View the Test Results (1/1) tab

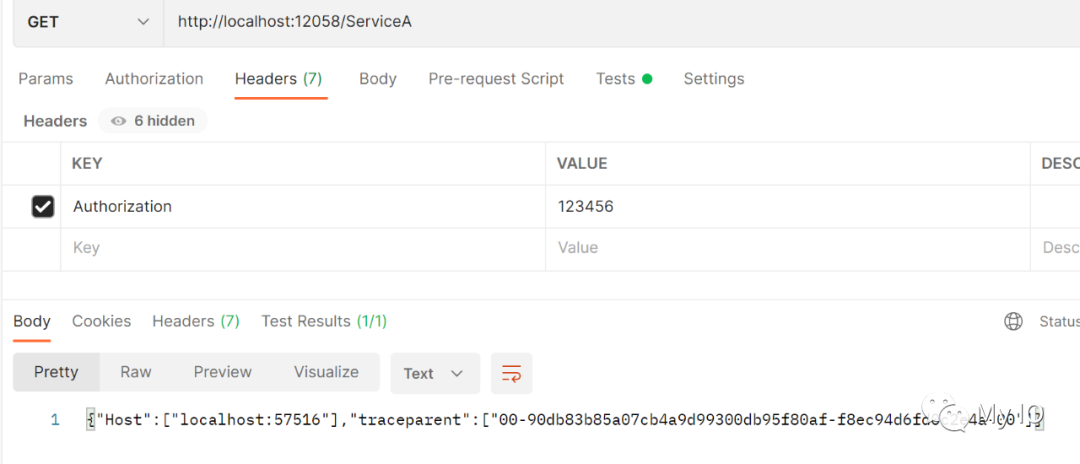coord(323,321)
